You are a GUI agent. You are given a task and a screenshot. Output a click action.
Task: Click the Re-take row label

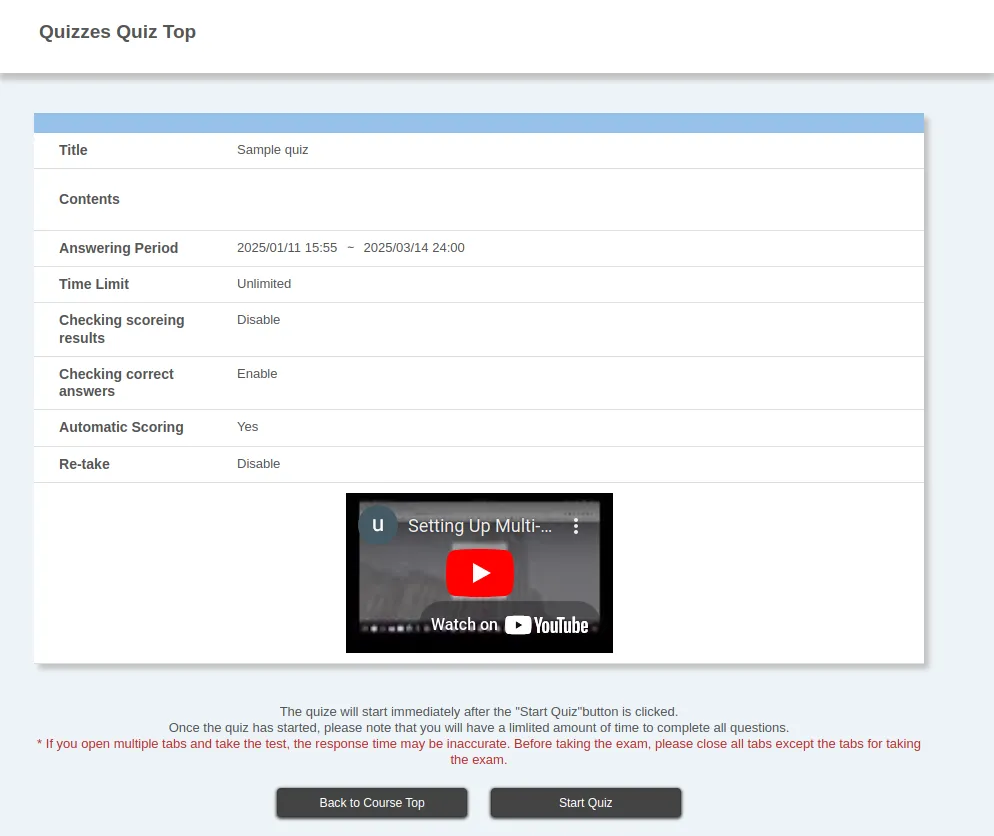click(x=84, y=464)
